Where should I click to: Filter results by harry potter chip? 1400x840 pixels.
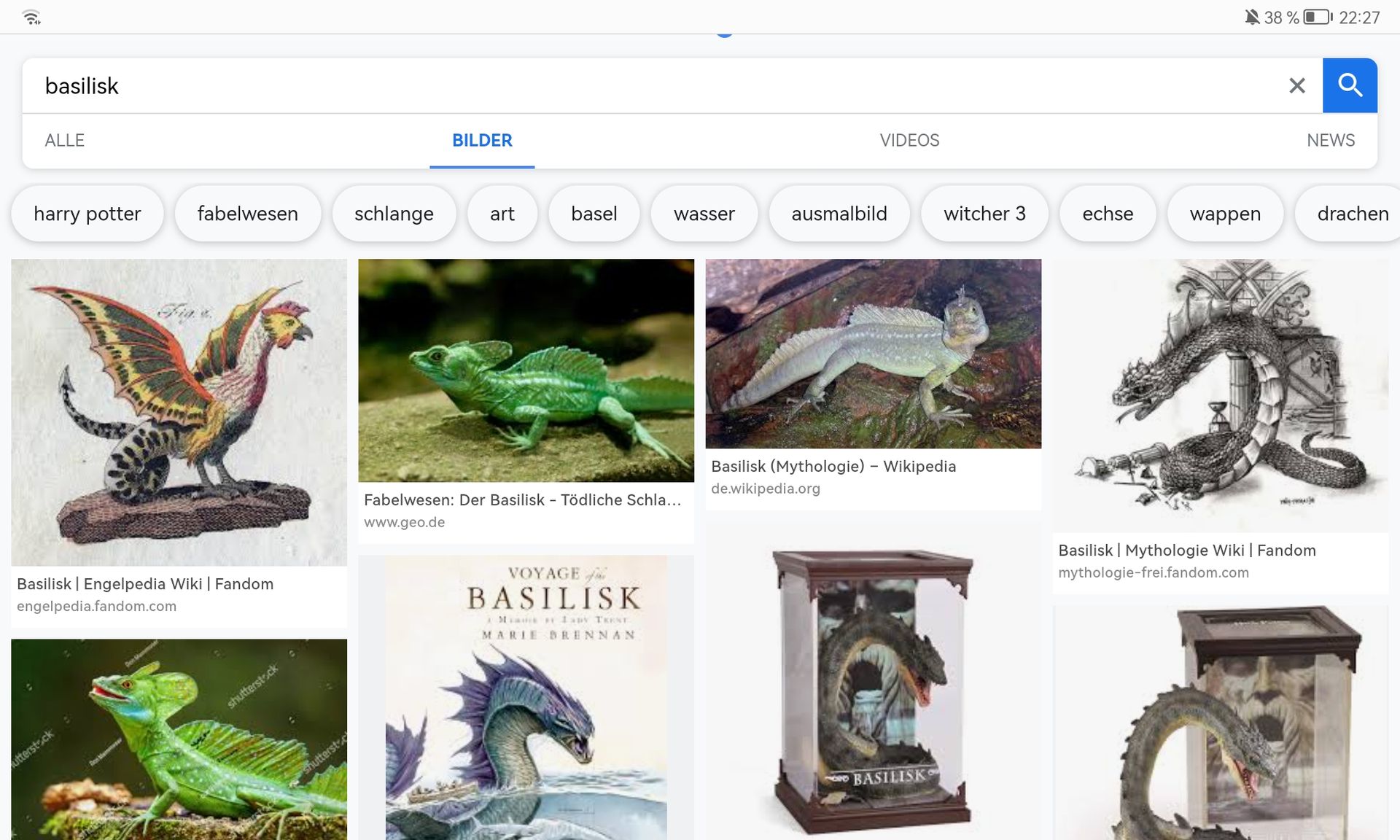87,214
